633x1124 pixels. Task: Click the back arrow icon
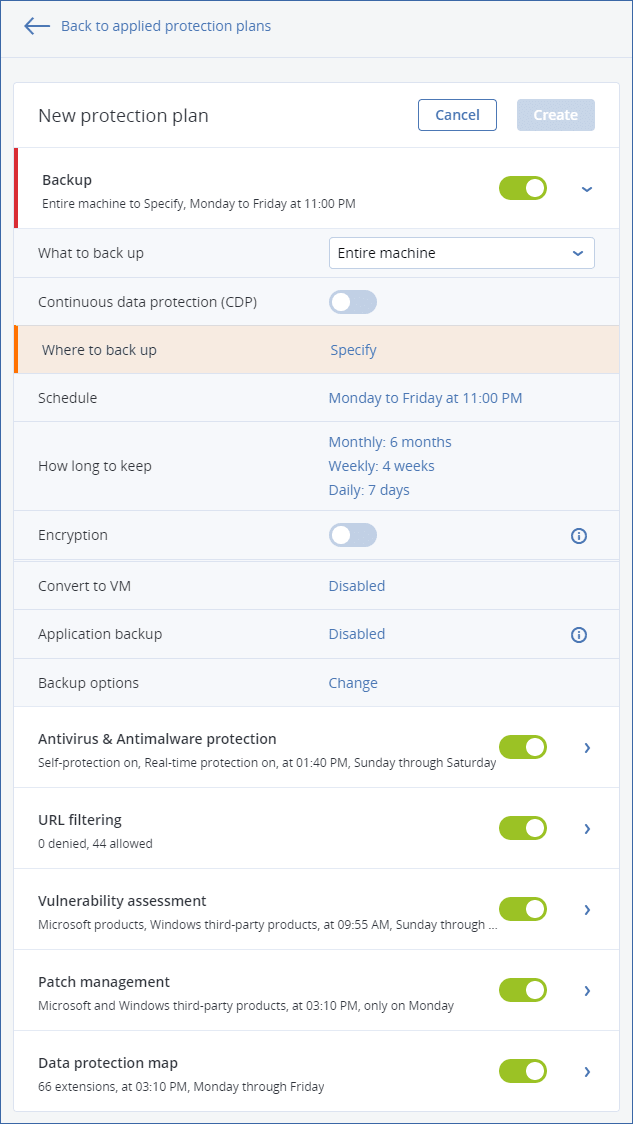[x=37, y=27]
